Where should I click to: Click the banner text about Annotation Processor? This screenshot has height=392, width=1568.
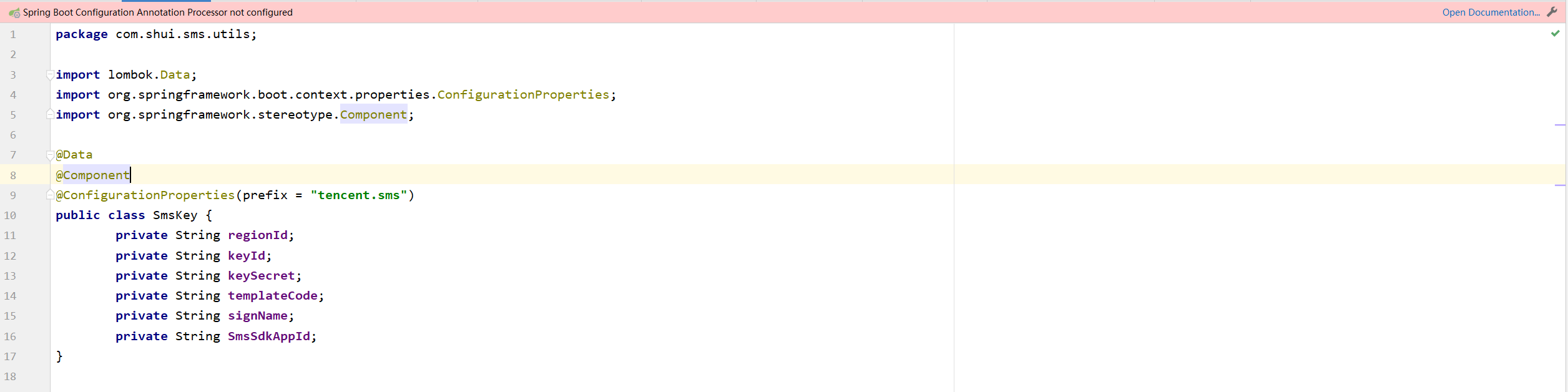(158, 12)
